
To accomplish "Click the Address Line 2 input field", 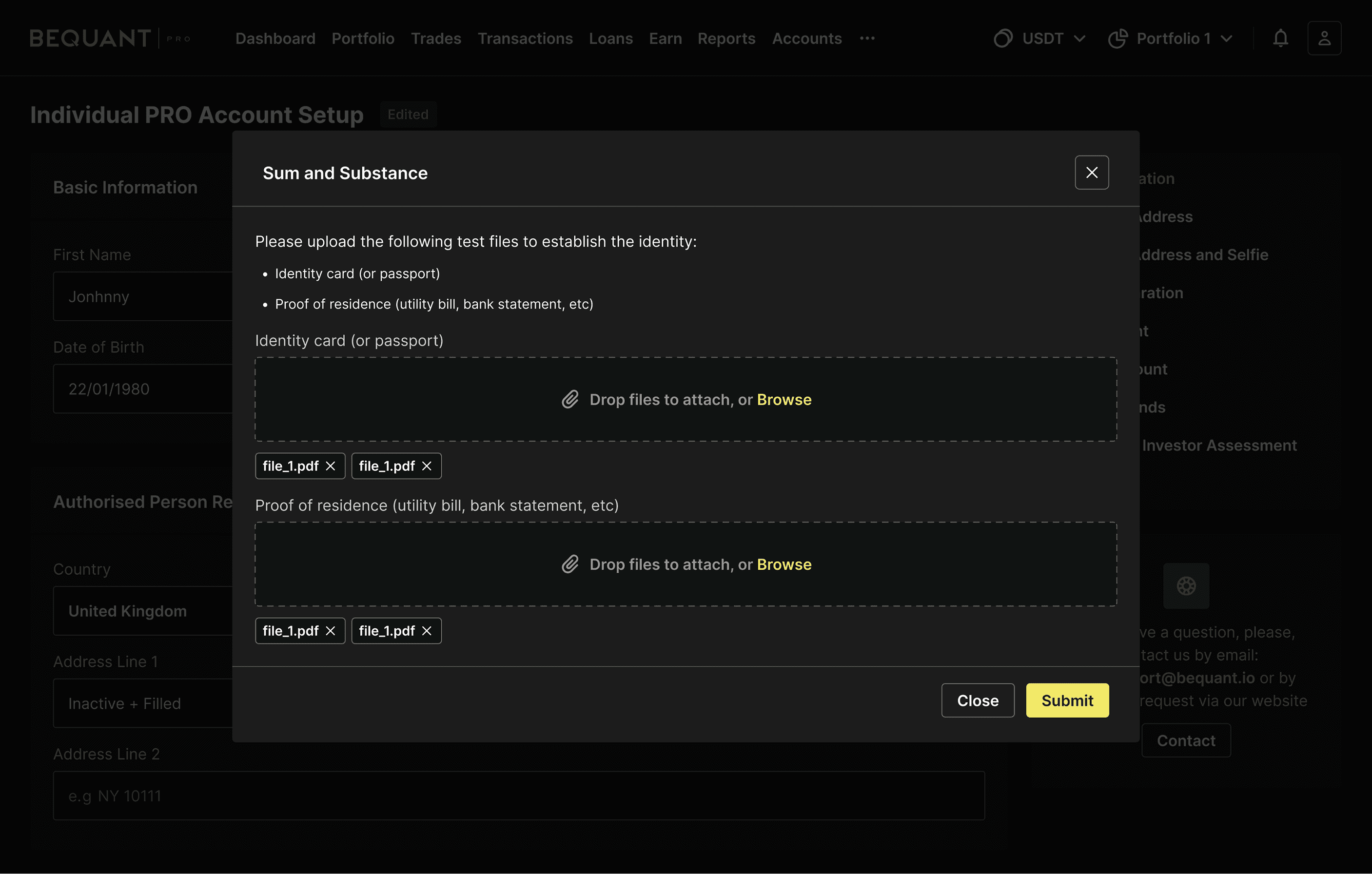I will (x=518, y=796).
